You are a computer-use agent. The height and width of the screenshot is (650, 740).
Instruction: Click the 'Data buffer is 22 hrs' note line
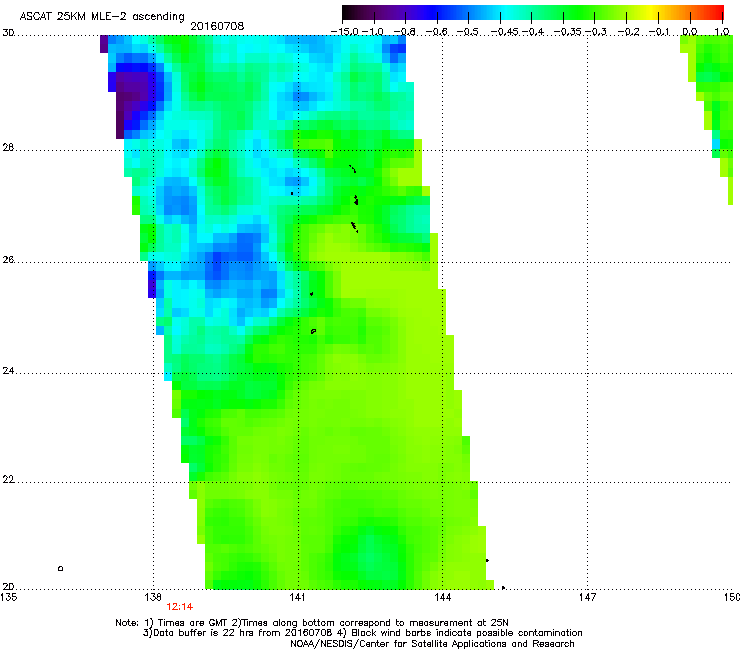coord(362,633)
